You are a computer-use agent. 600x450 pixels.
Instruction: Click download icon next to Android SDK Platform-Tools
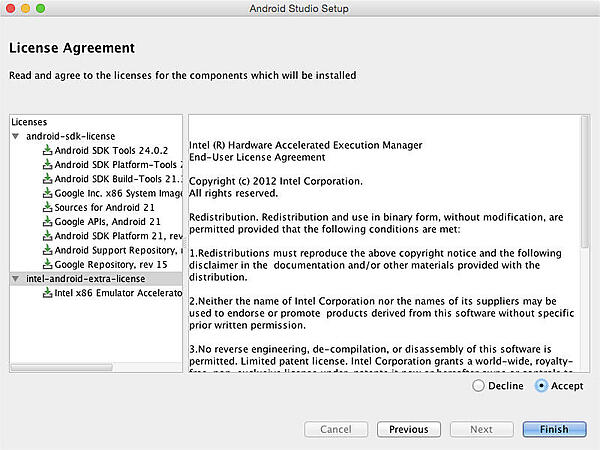pyautogui.click(x=47, y=164)
